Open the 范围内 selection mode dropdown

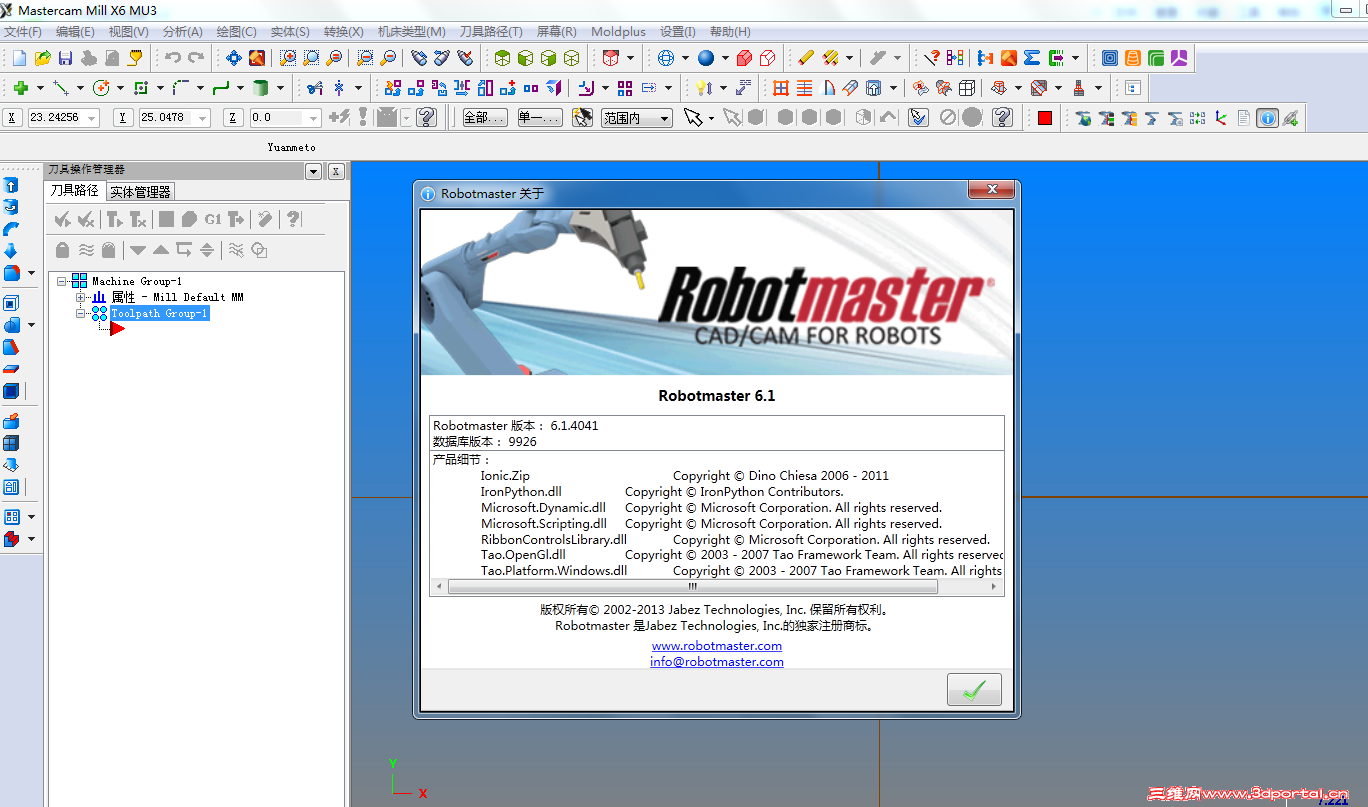pos(664,118)
